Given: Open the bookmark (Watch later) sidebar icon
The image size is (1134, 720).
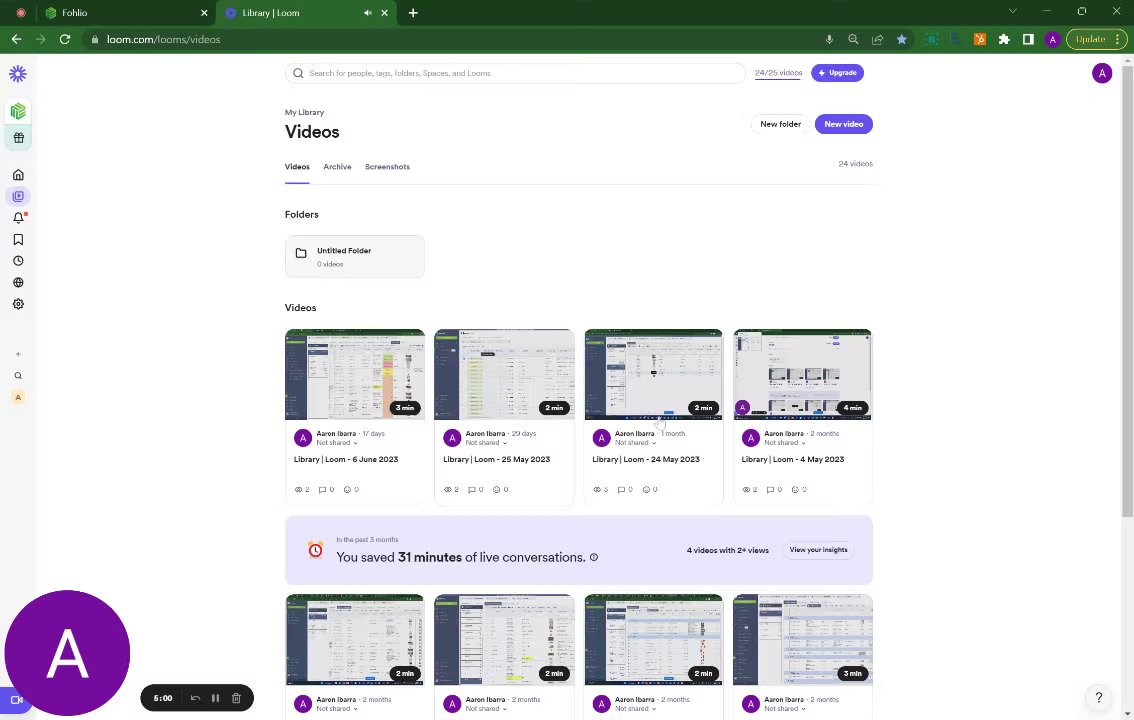Looking at the screenshot, I should (x=18, y=239).
